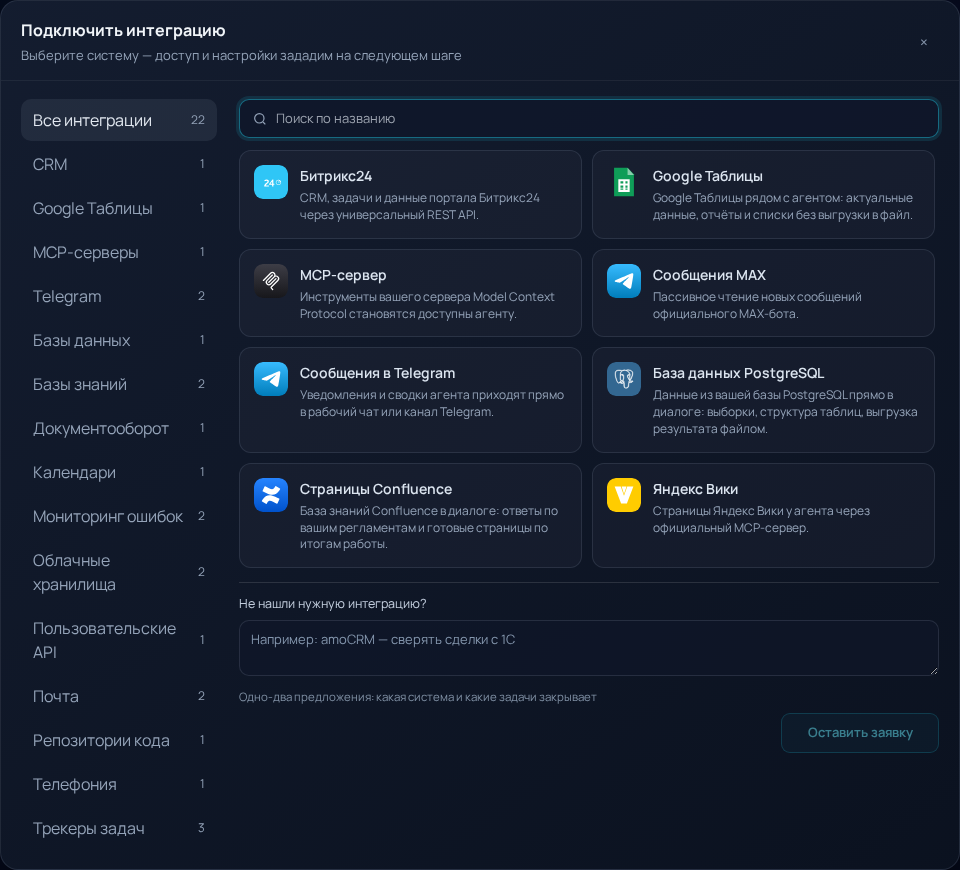Click the PostgreSQL elephant icon
Image resolution: width=960 pixels, height=870 pixels.
pos(623,378)
